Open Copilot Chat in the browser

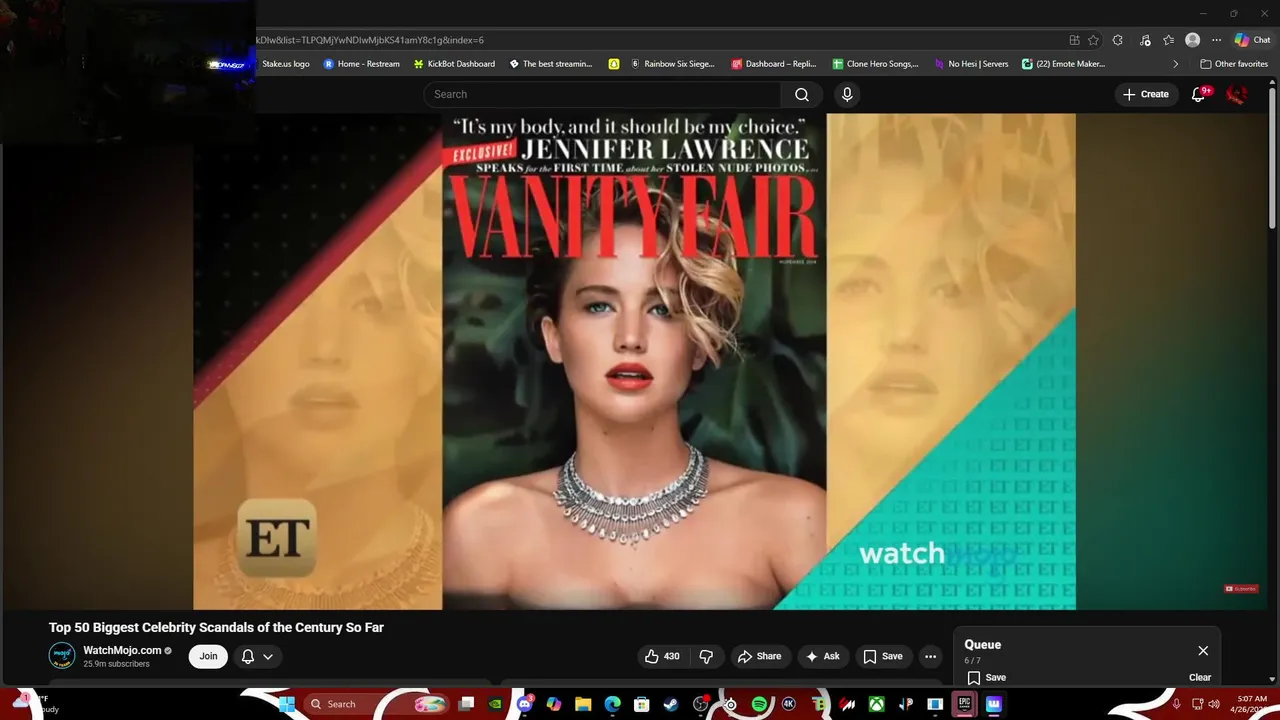tap(1252, 40)
